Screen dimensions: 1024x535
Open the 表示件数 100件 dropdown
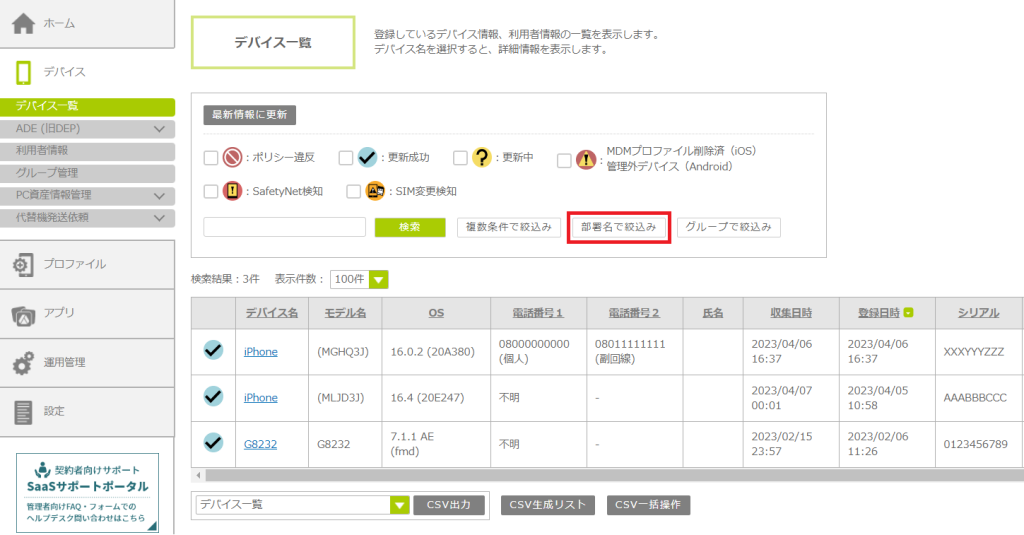click(379, 280)
